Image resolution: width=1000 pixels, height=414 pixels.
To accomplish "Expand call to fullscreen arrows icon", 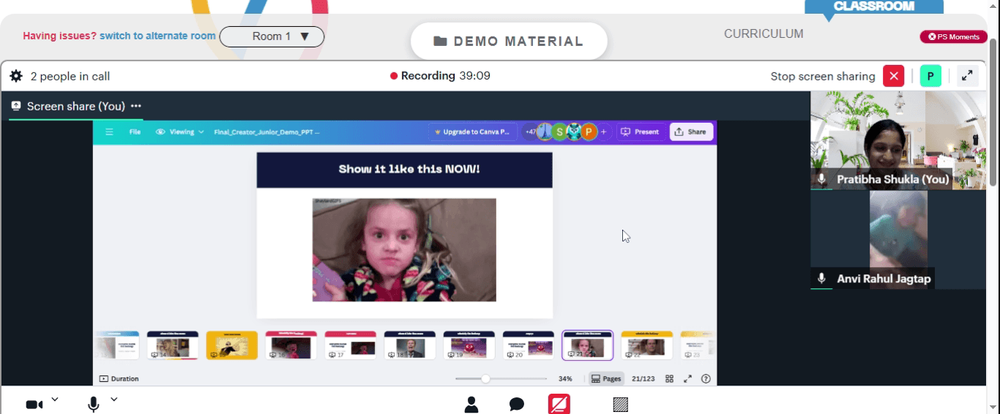I will pos(967,76).
